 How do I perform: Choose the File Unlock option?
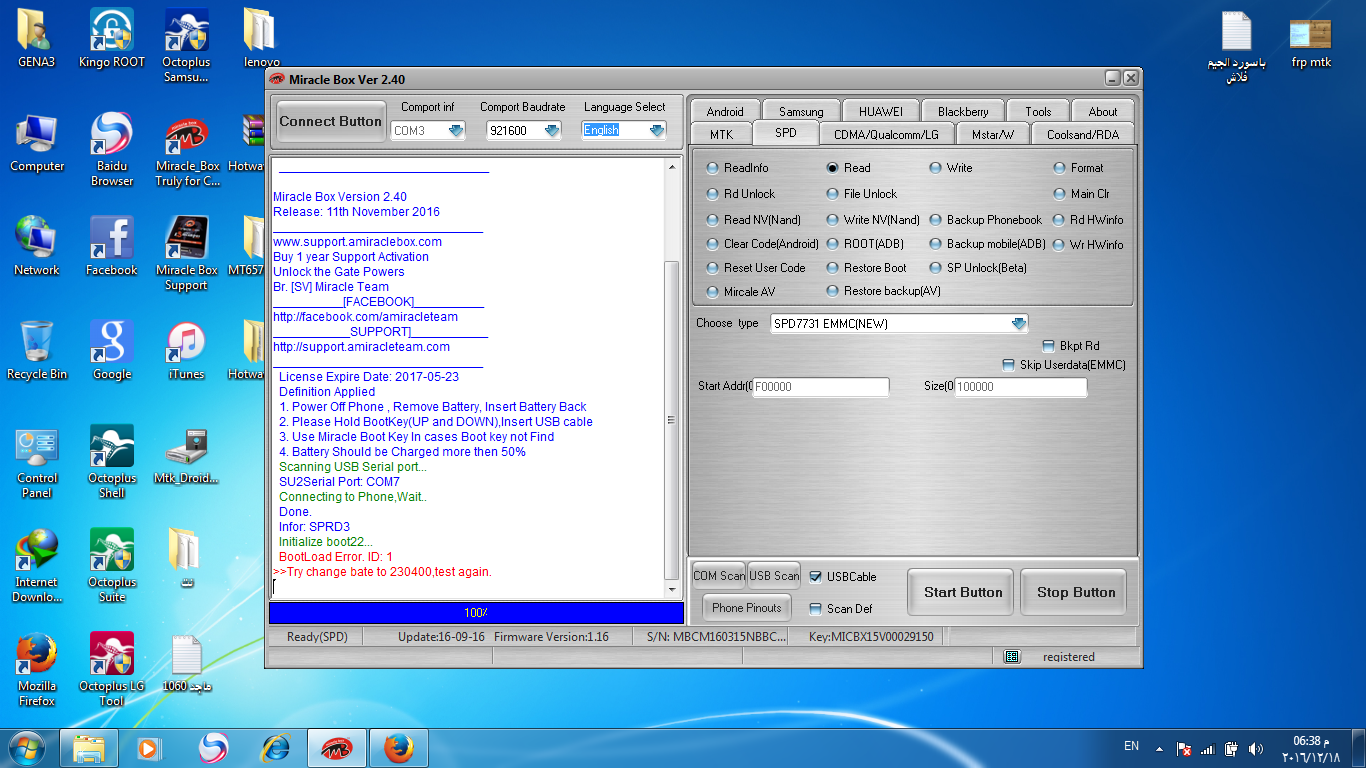point(862,194)
